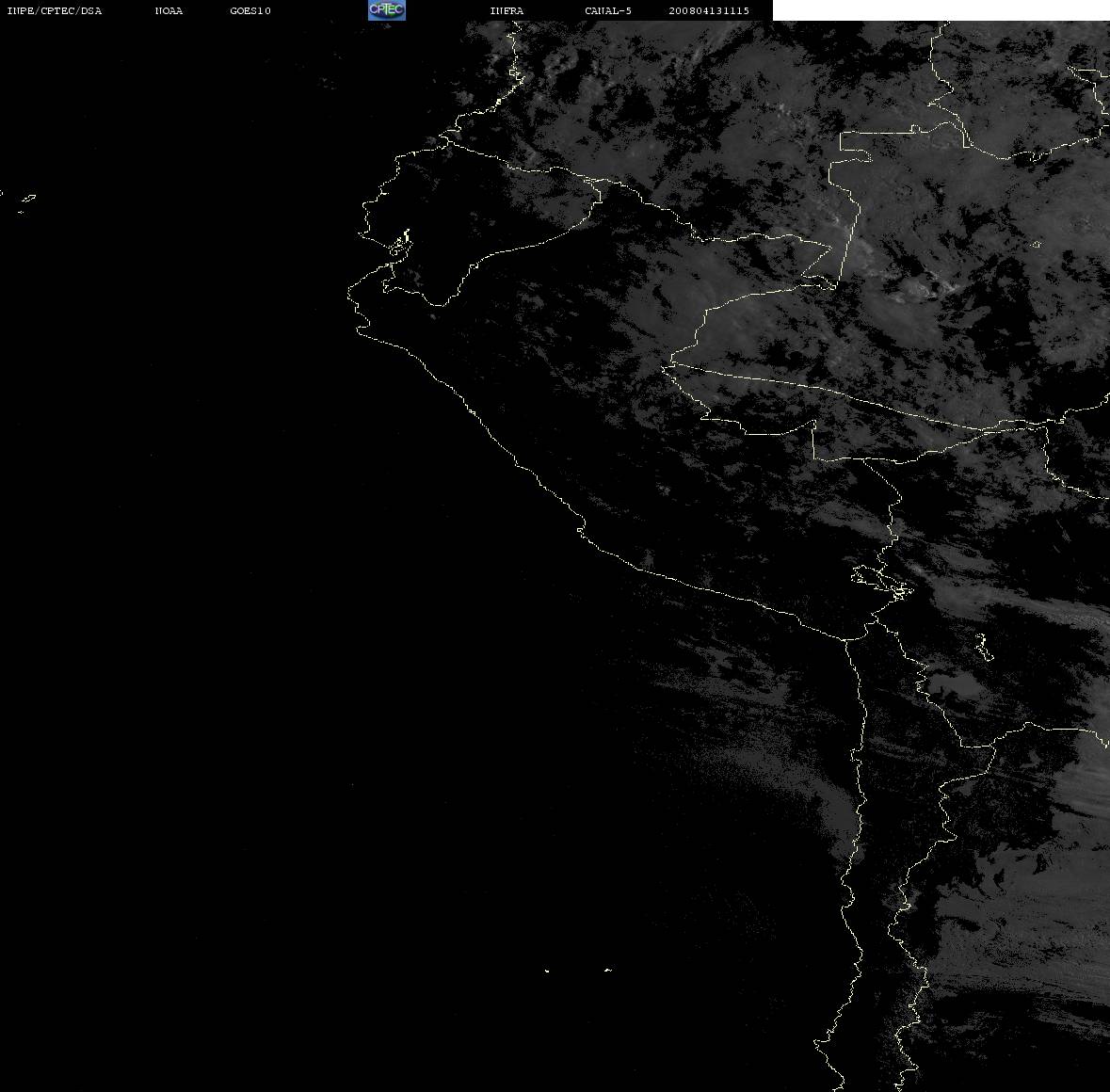The width and height of the screenshot is (1110, 1092).
Task: Click the brightest cloud cluster over western Brazil
Action: pyautogui.click(x=927, y=289)
